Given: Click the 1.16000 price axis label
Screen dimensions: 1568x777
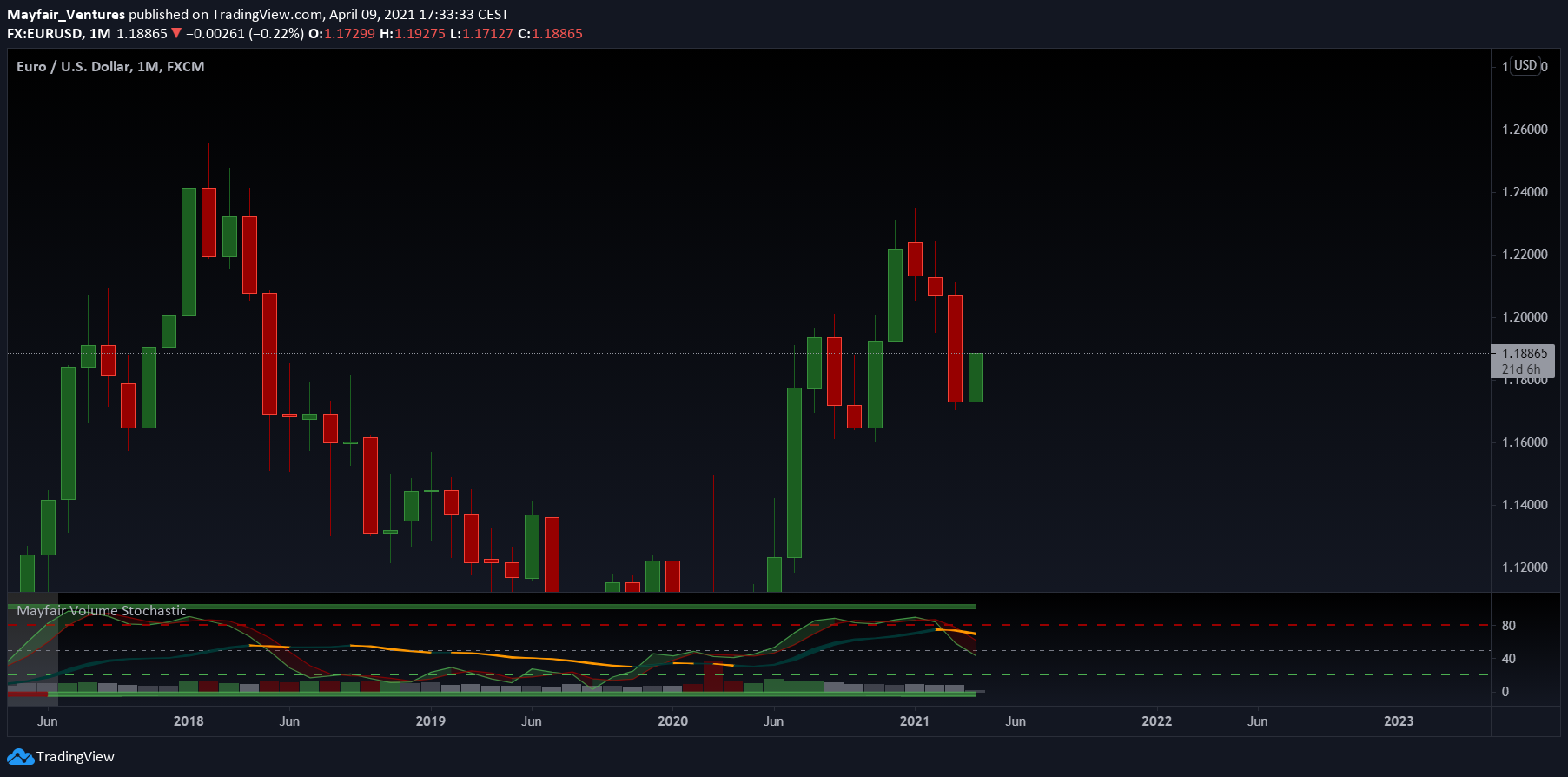Looking at the screenshot, I should tap(1525, 442).
